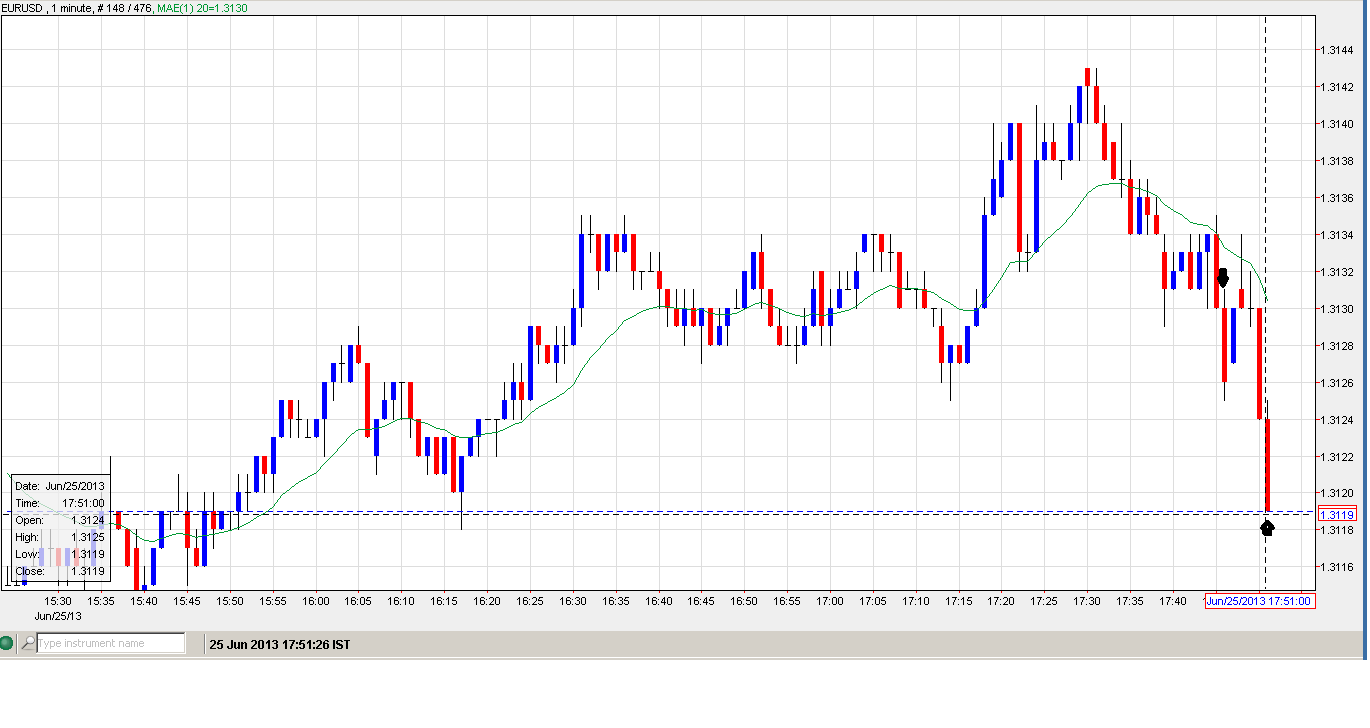
Task: Click the red 1.3119 current price tag
Action: click(x=1336, y=515)
